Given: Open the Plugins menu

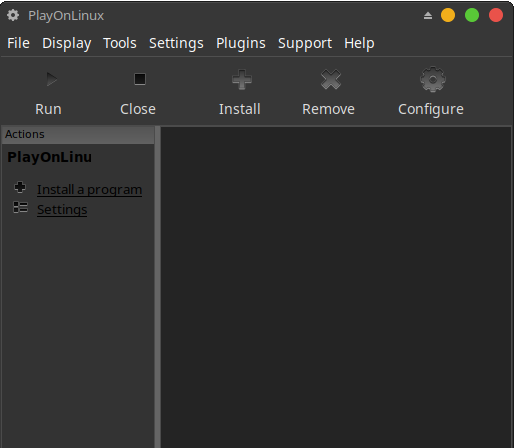Looking at the screenshot, I should pos(241,43).
